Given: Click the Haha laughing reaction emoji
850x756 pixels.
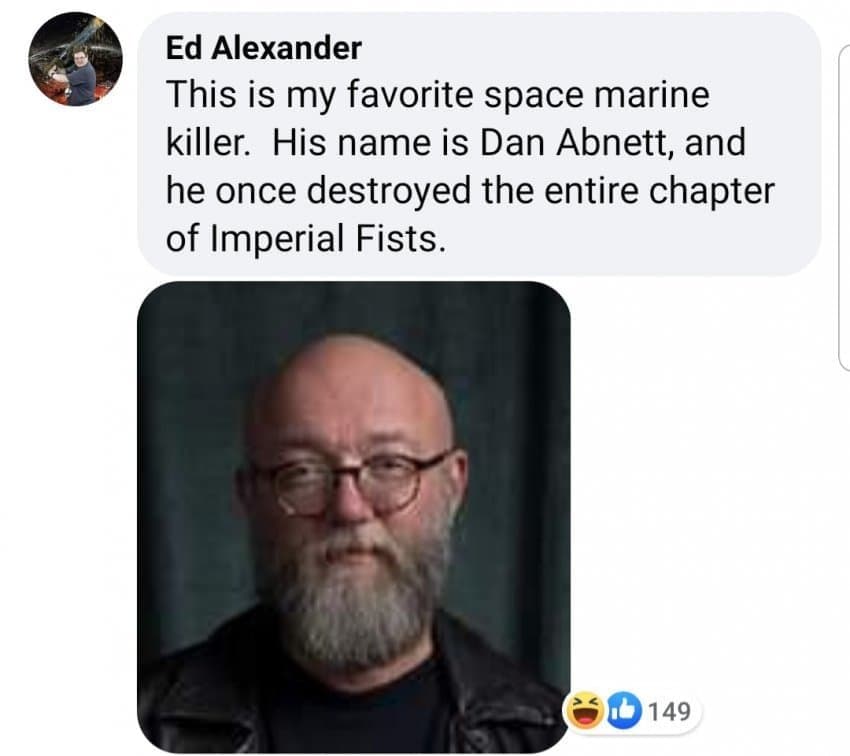Looking at the screenshot, I should [x=585, y=709].
